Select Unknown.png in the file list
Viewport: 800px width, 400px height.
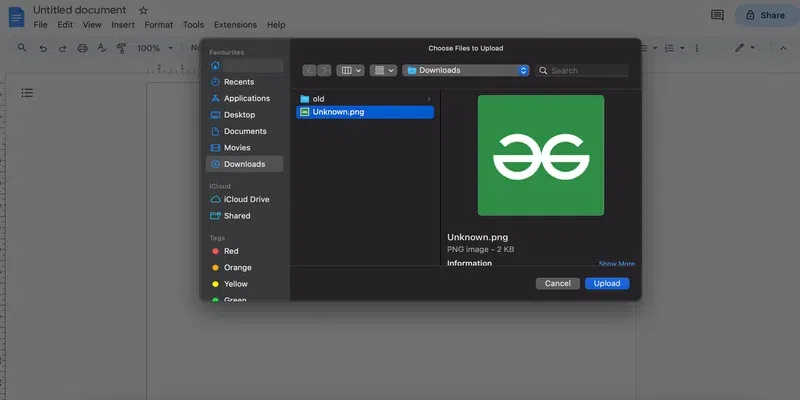(365, 112)
